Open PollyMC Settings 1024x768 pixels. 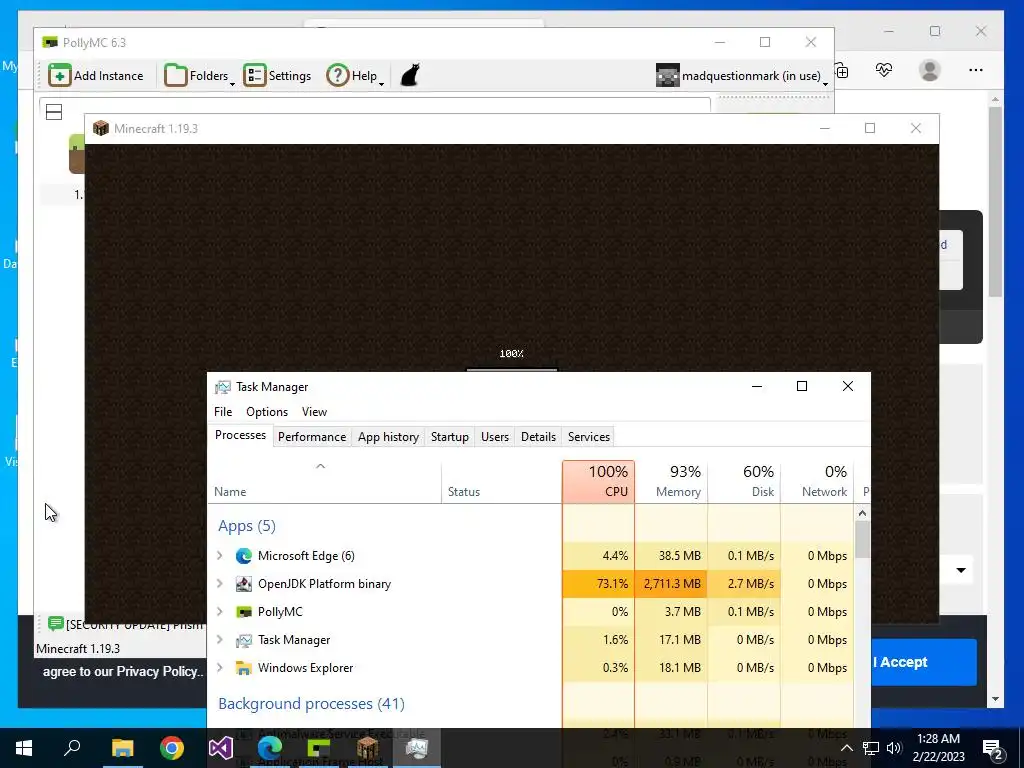coord(277,76)
